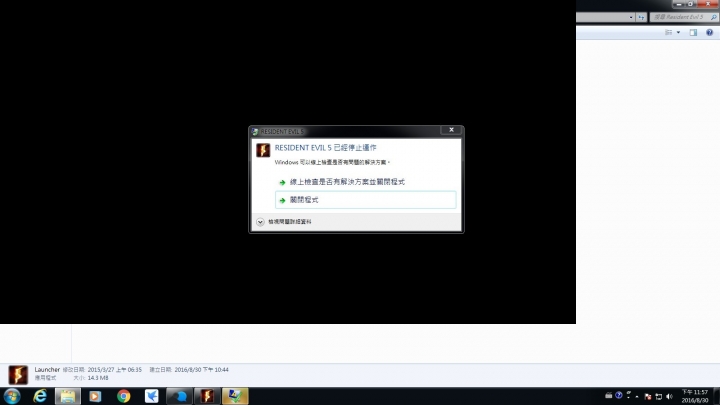Toggle the Explorer preview pane button

point(693,32)
